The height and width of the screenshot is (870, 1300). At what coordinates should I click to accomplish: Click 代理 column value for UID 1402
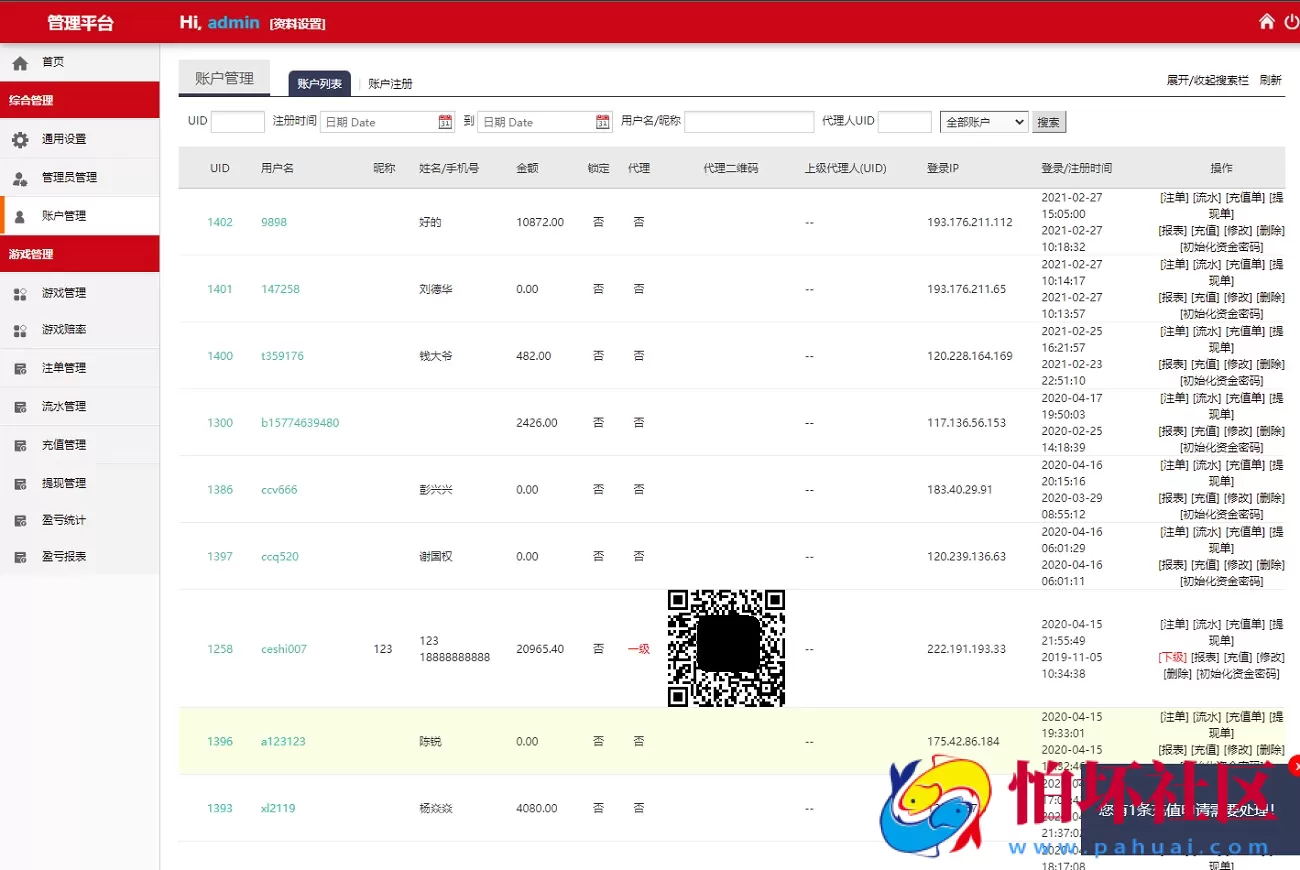[x=639, y=222]
